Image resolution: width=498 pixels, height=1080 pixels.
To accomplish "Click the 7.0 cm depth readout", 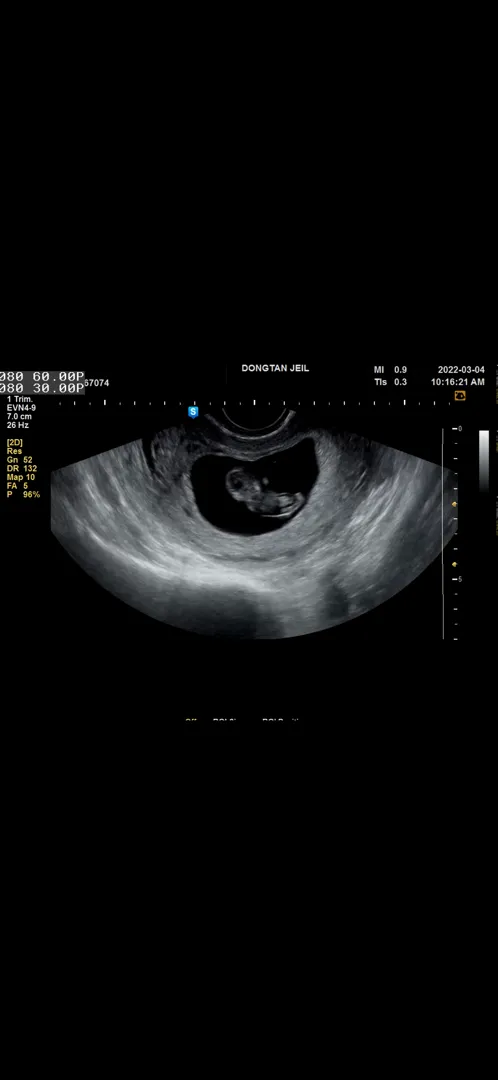I will tap(19, 417).
